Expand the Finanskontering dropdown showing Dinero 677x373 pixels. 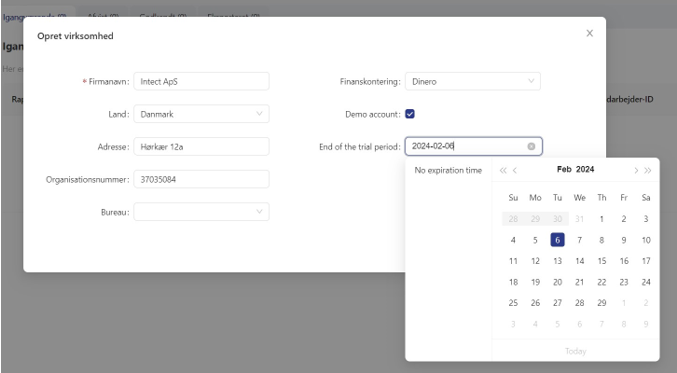472,81
